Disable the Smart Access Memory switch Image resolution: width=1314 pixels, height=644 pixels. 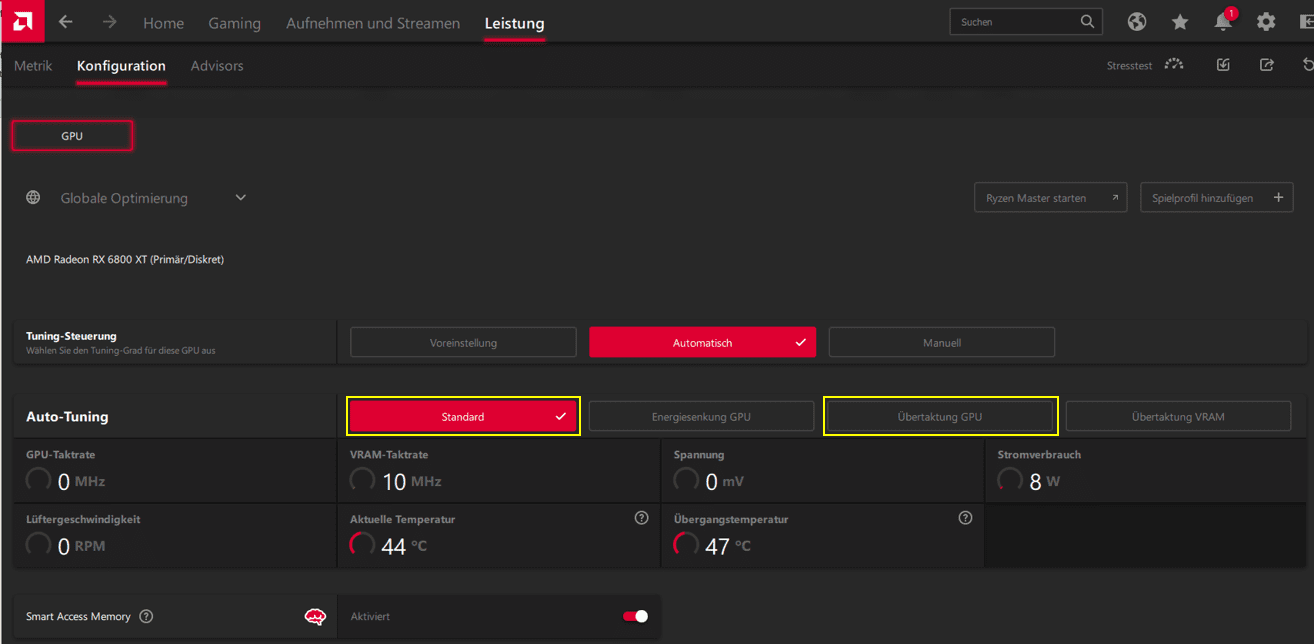tap(635, 616)
